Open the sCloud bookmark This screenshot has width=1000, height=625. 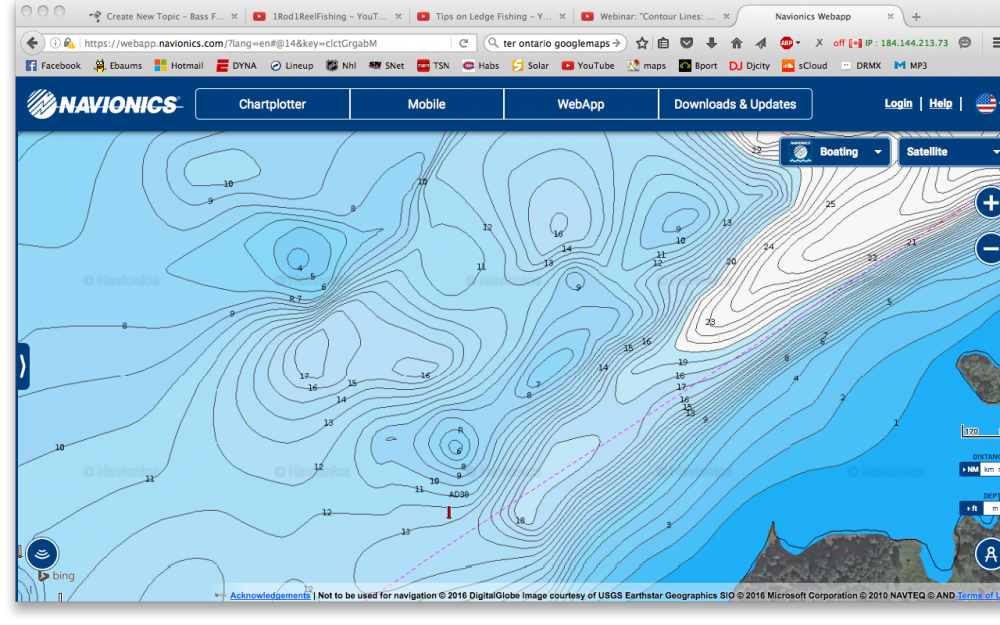coord(805,65)
